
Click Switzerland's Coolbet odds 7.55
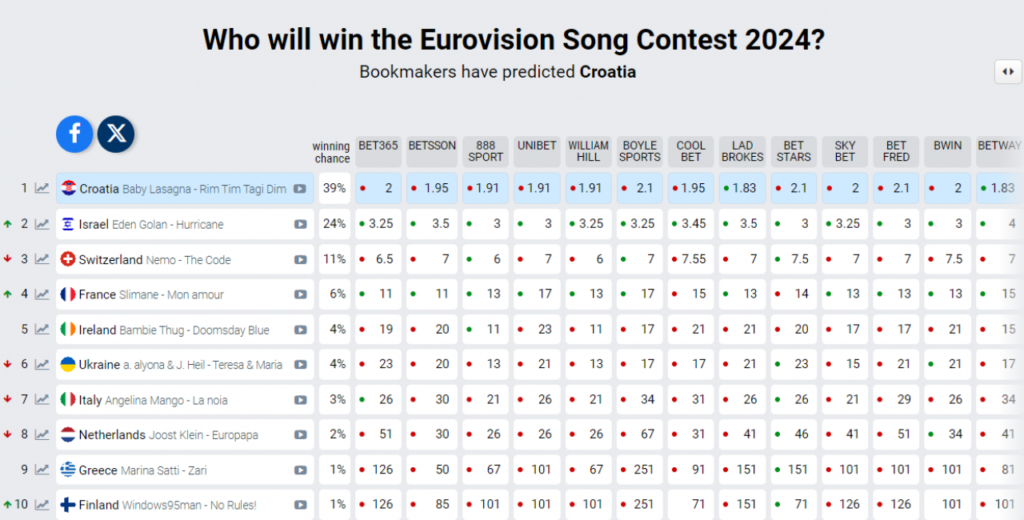(x=692, y=259)
